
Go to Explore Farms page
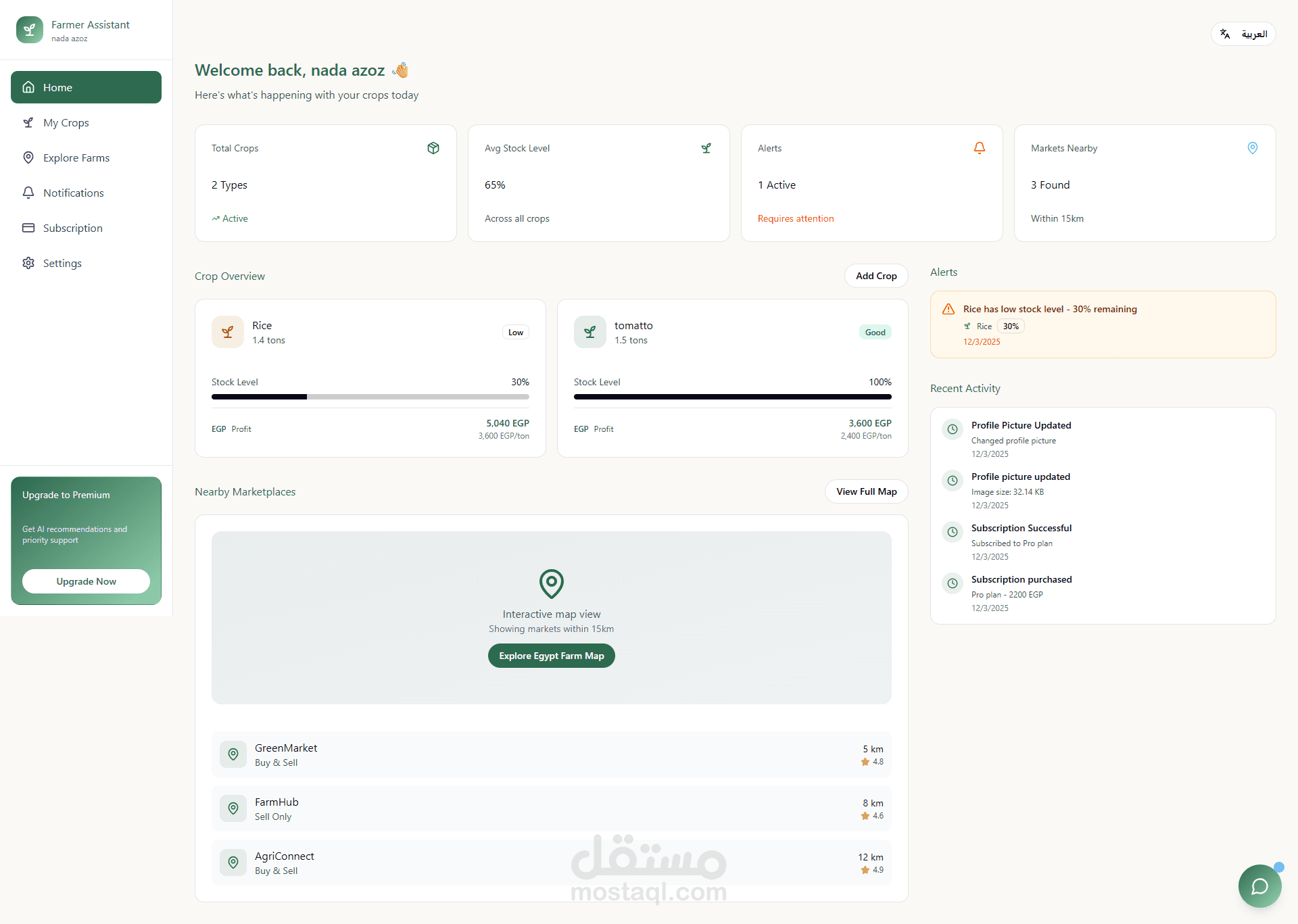click(x=76, y=157)
